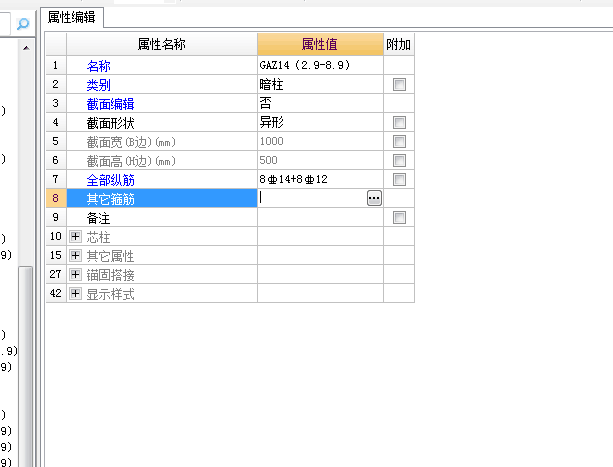Image resolution: width=613 pixels, height=467 pixels.
Task: Expand the 显示样式 property group
Action: (x=75, y=293)
